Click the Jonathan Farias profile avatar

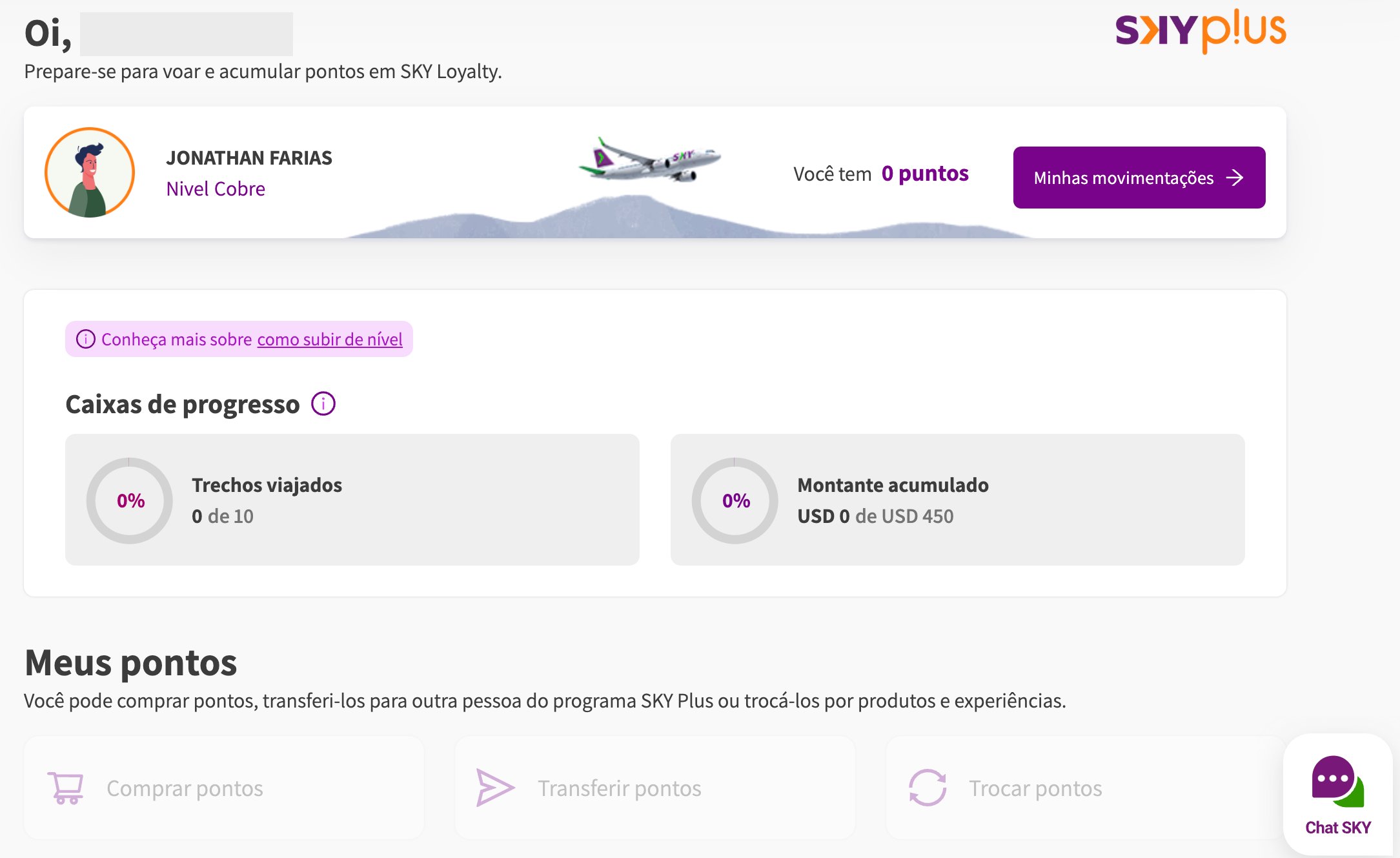coord(90,172)
